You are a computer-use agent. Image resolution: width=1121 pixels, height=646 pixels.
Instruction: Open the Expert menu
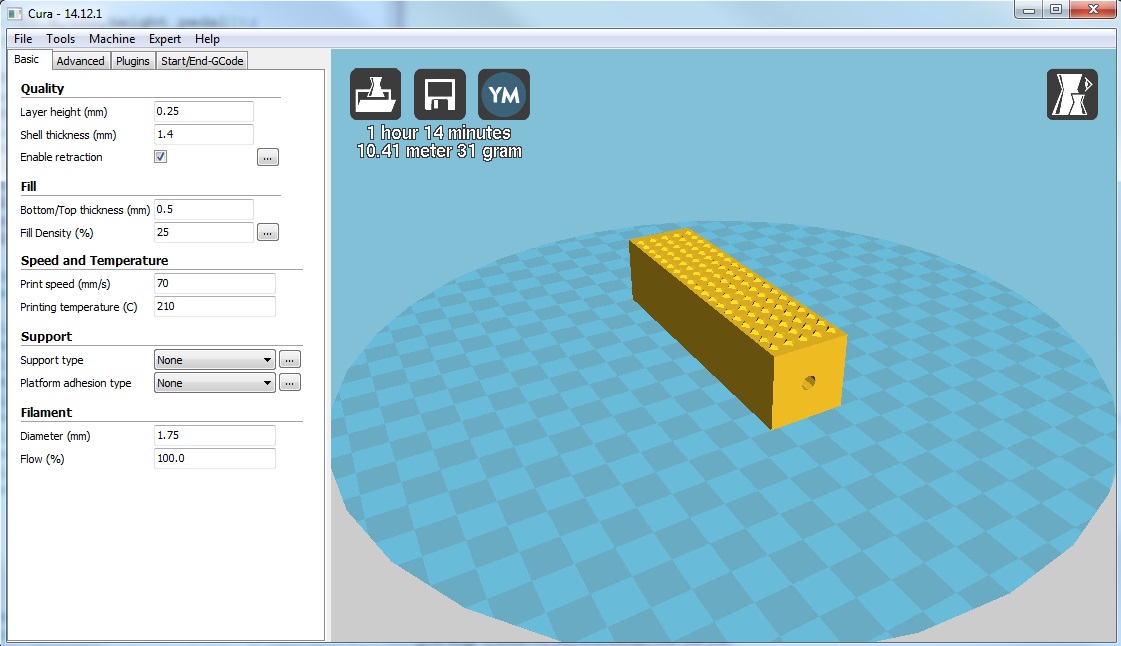tap(165, 39)
